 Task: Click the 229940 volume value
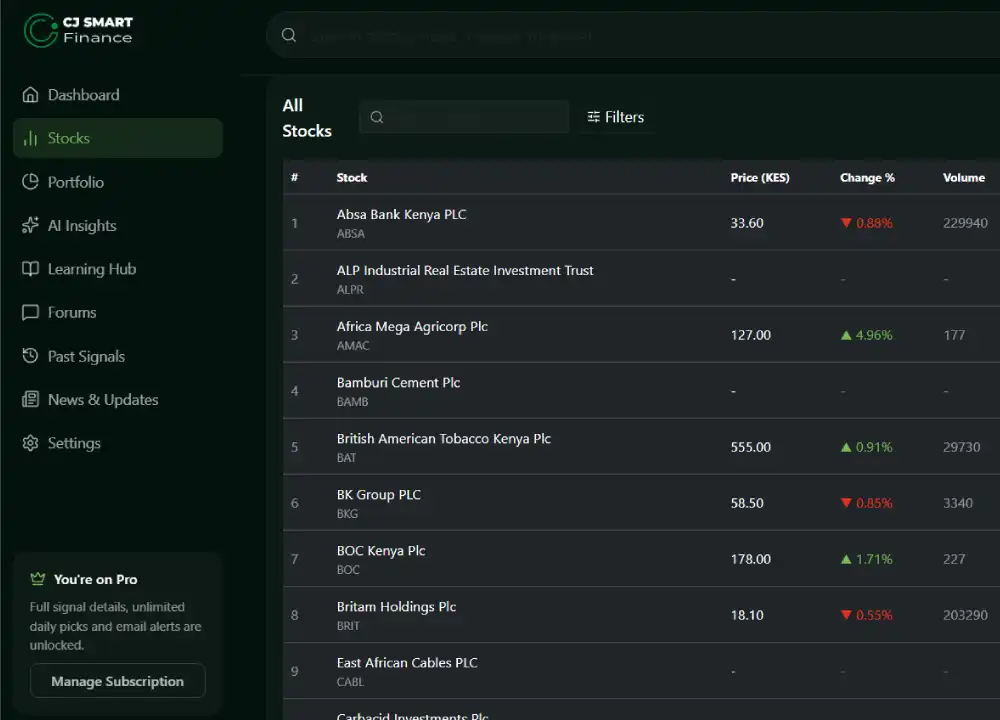coord(965,223)
